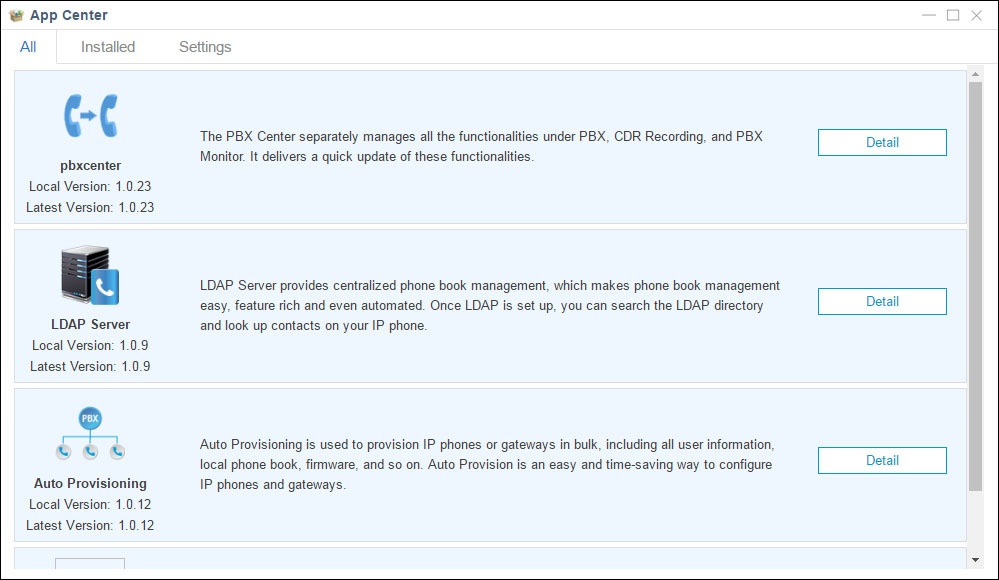Click the scrollbar down arrow
The height and width of the screenshot is (580, 999).
point(976,560)
